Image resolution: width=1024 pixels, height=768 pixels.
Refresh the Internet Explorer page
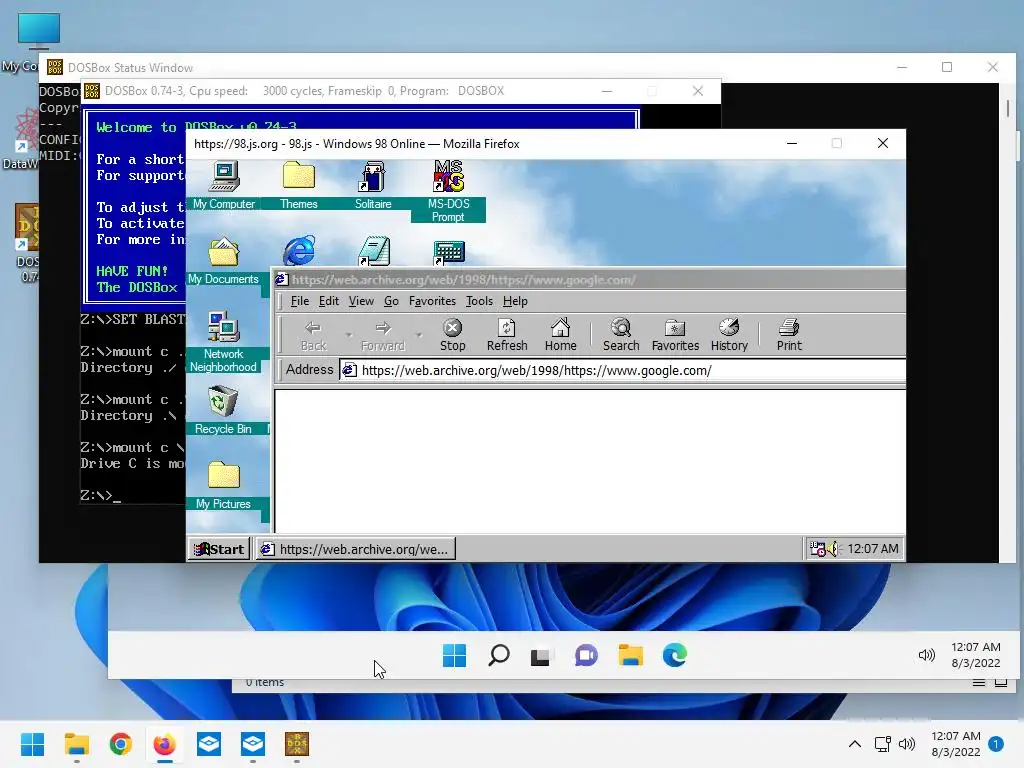coord(507,336)
